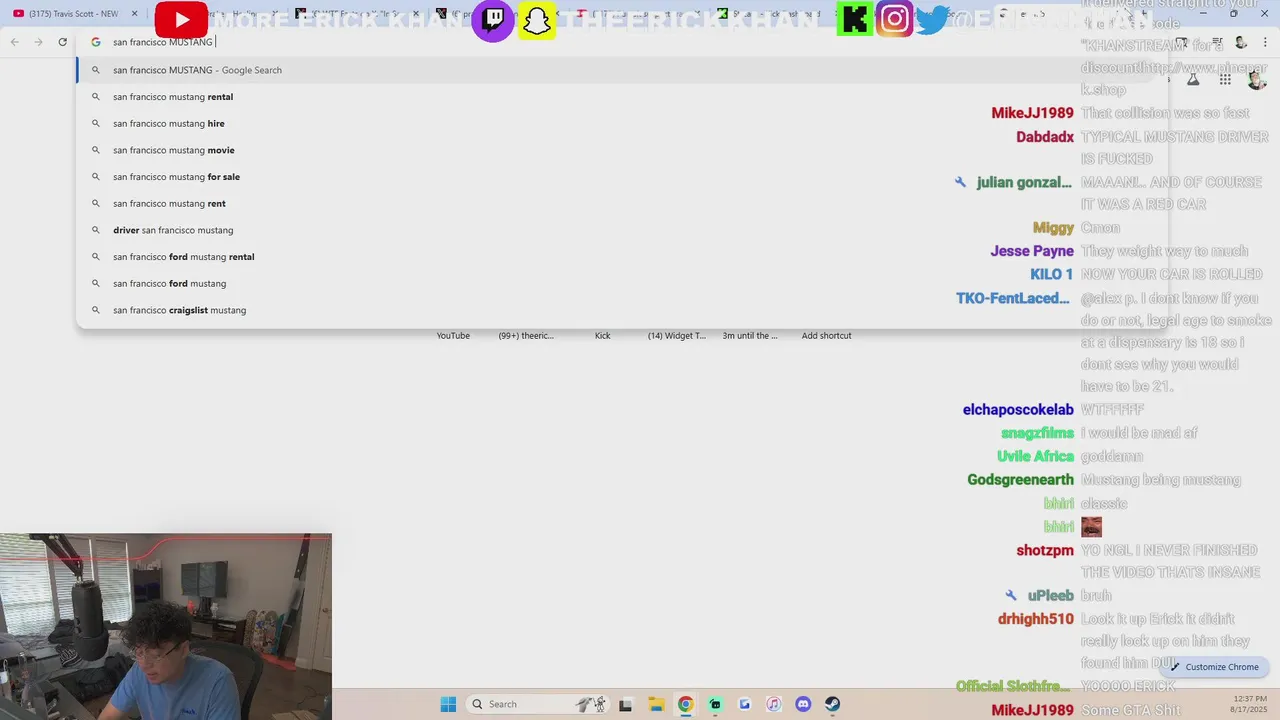Click the browser forward arrow

pos(38,42)
